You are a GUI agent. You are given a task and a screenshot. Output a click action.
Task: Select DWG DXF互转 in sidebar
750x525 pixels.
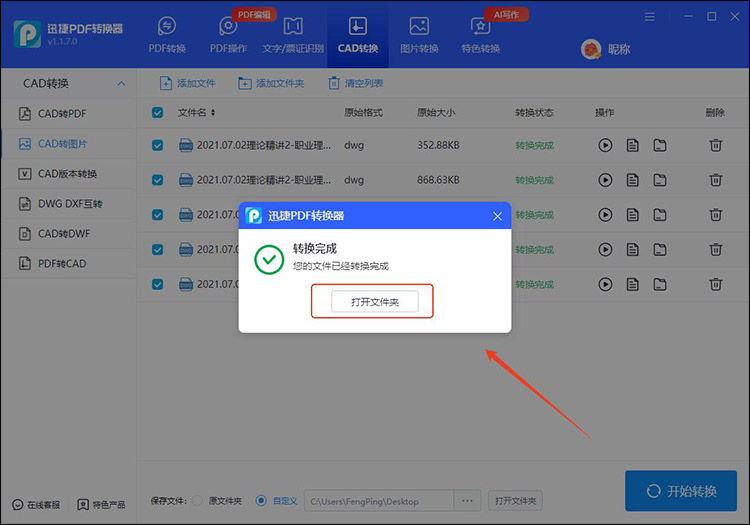click(x=69, y=204)
